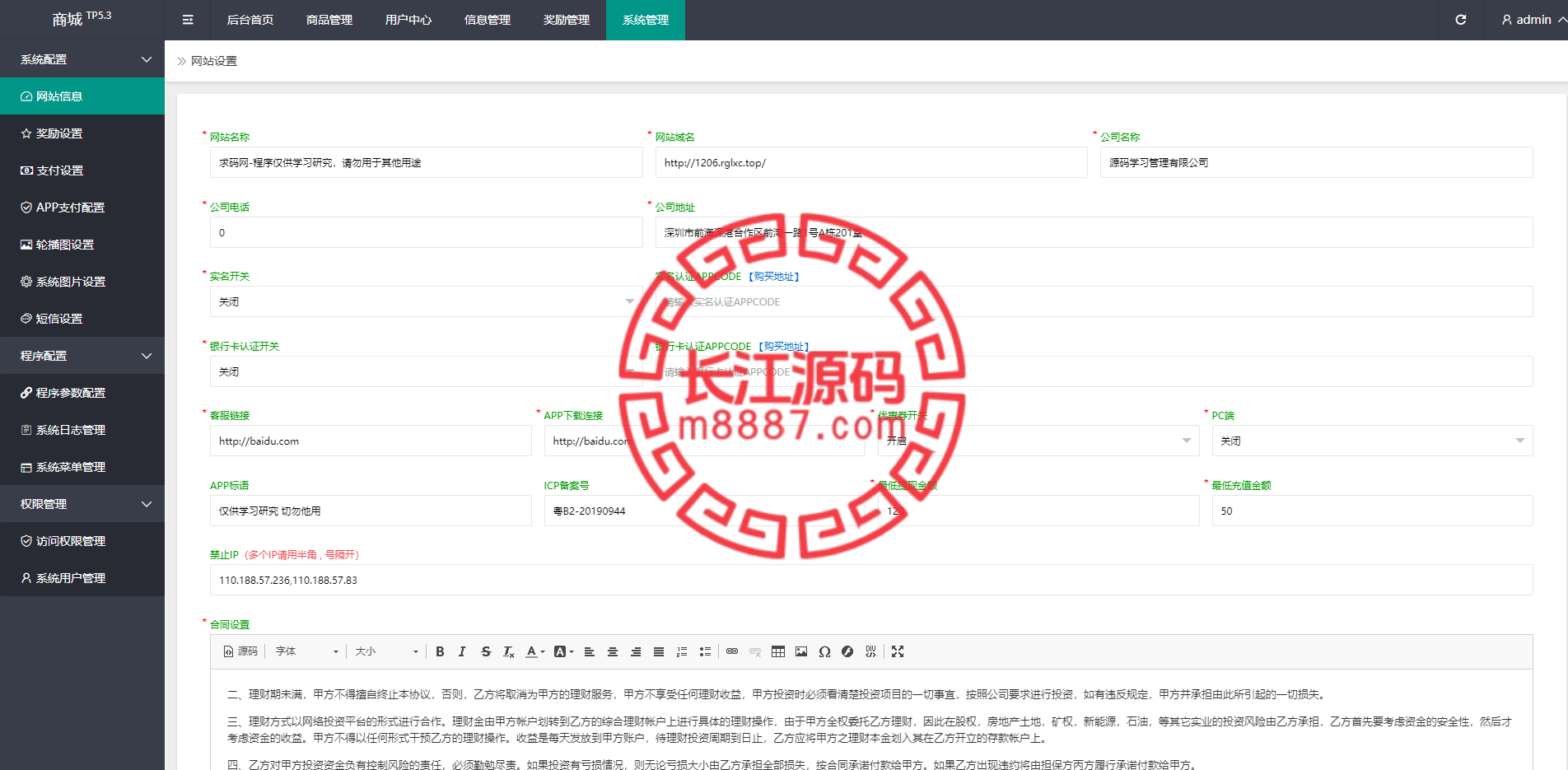The image size is (1568, 770).
Task: Open the 实名开关 dropdown
Action: pyautogui.click(x=426, y=301)
